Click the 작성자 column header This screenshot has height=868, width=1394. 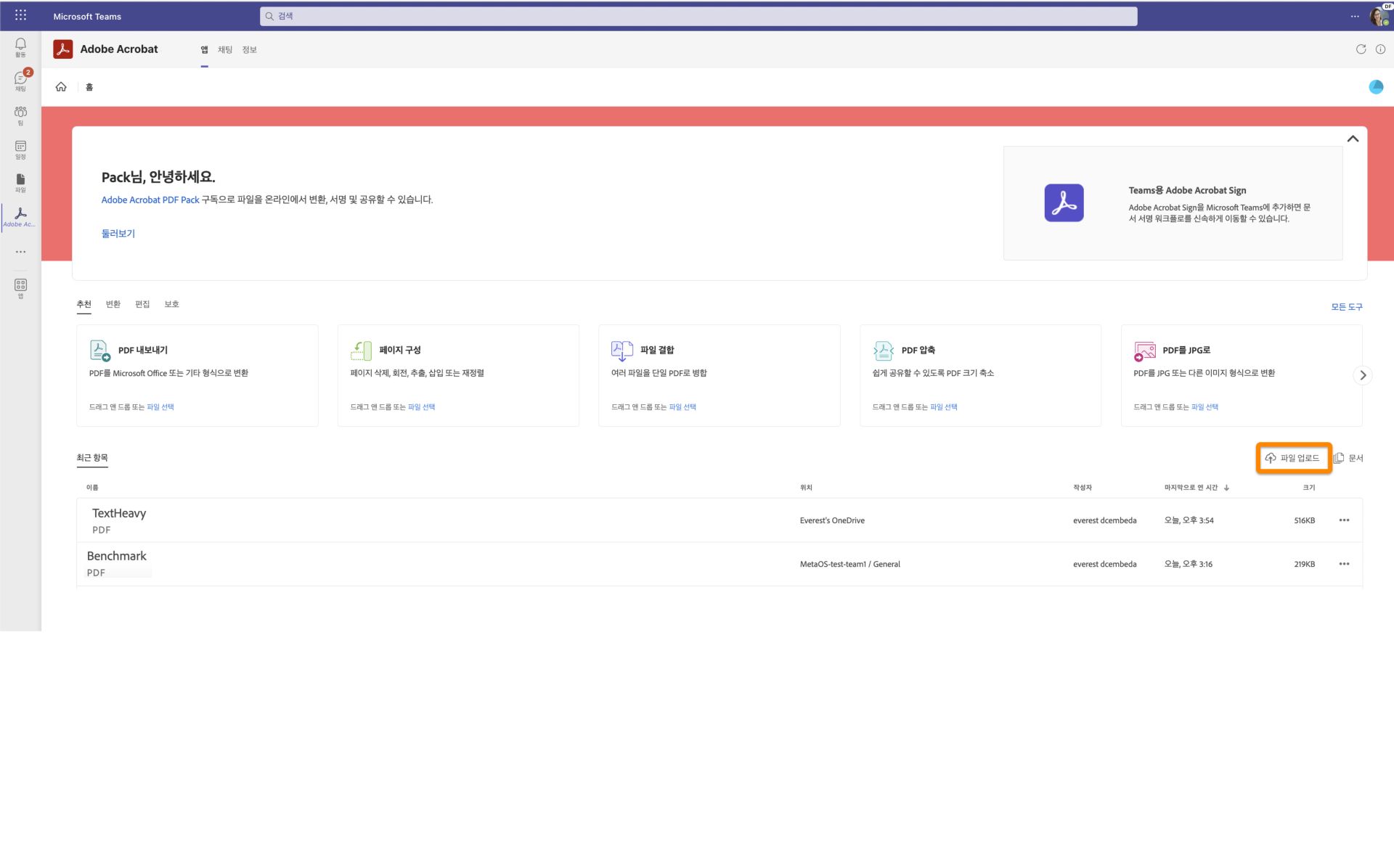(1083, 488)
